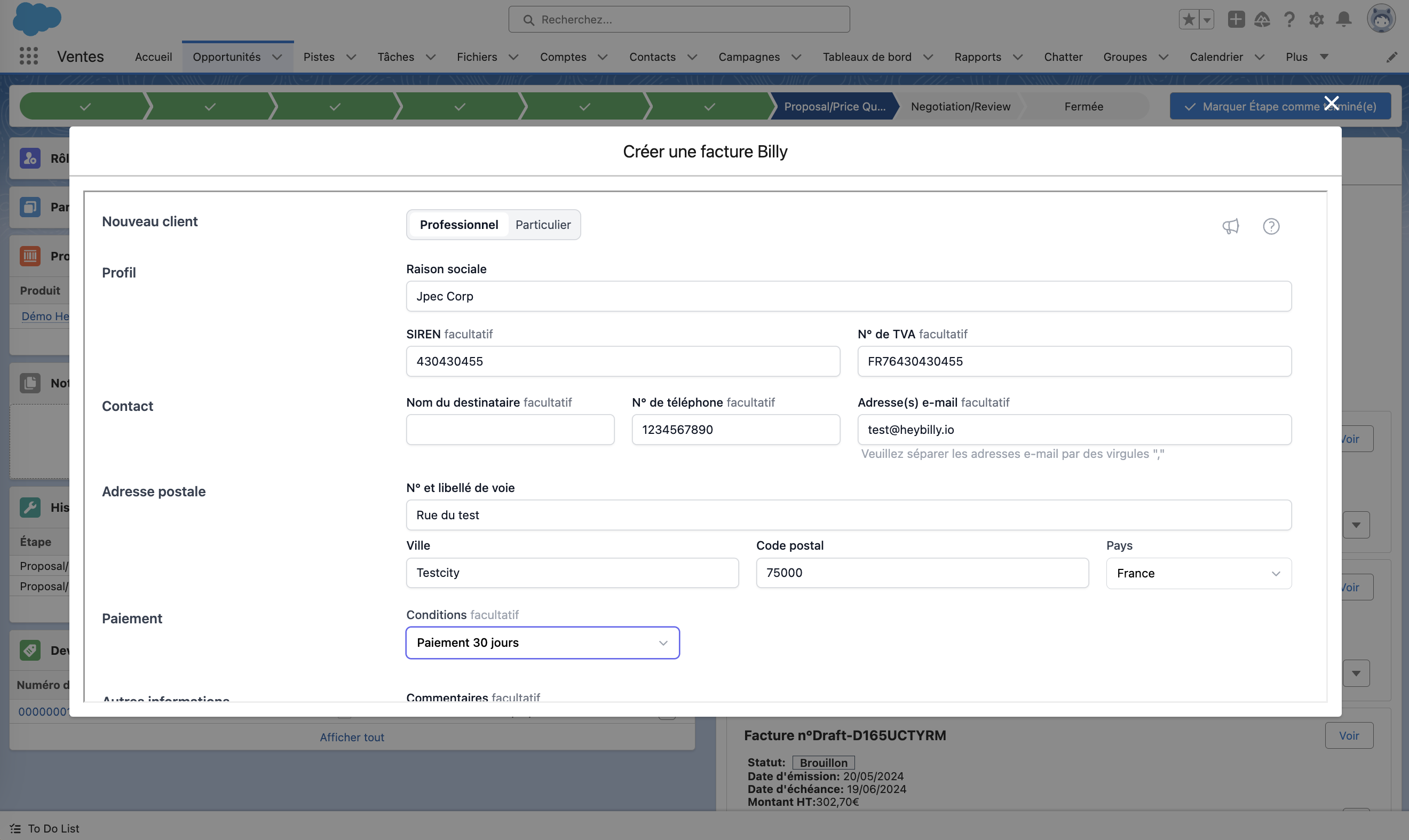Click the Salesforce cloud logo
1409x840 pixels.
(36, 18)
